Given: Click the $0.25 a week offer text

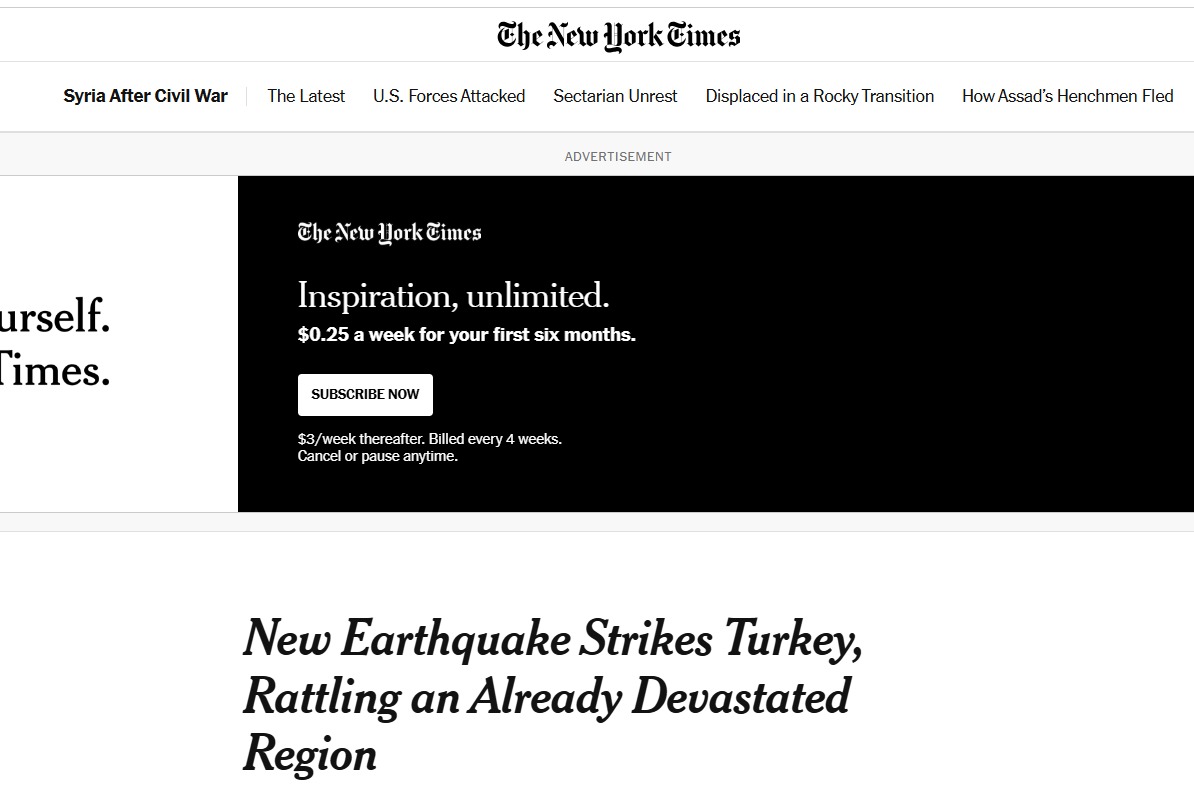Looking at the screenshot, I should (466, 335).
